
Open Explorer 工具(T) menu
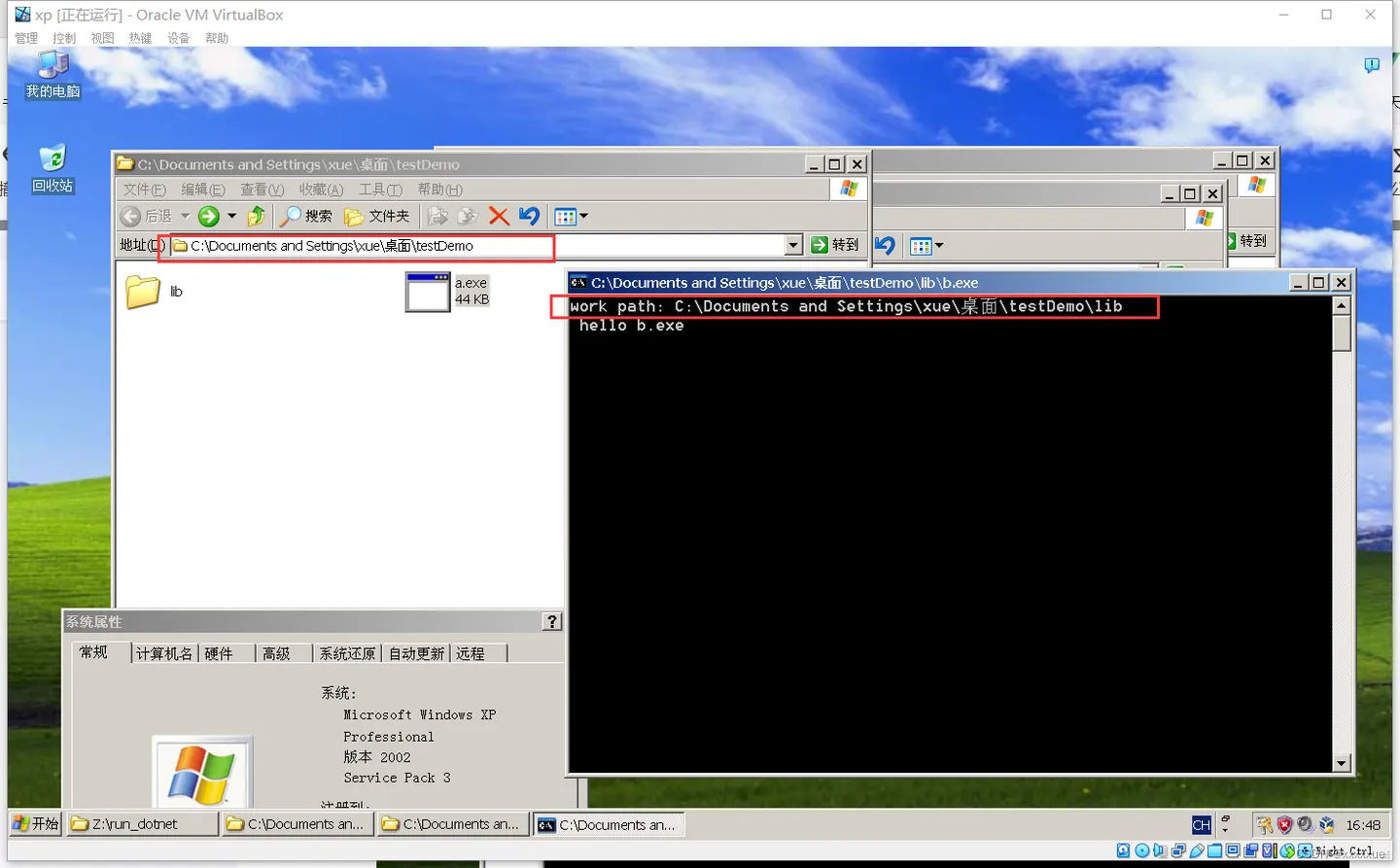380,190
